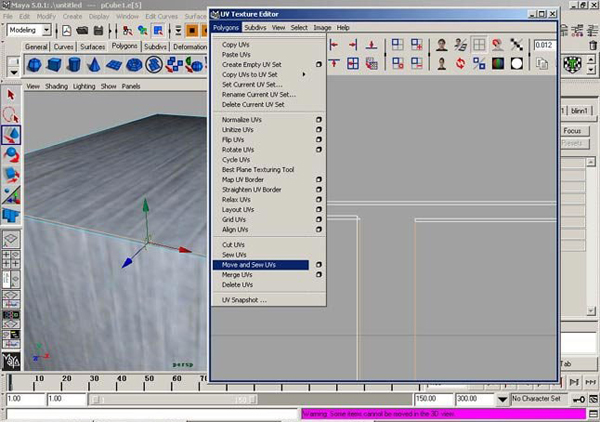The width and height of the screenshot is (600, 422).
Task: Open the shelf menu arrow at left
Action: pos(14,72)
